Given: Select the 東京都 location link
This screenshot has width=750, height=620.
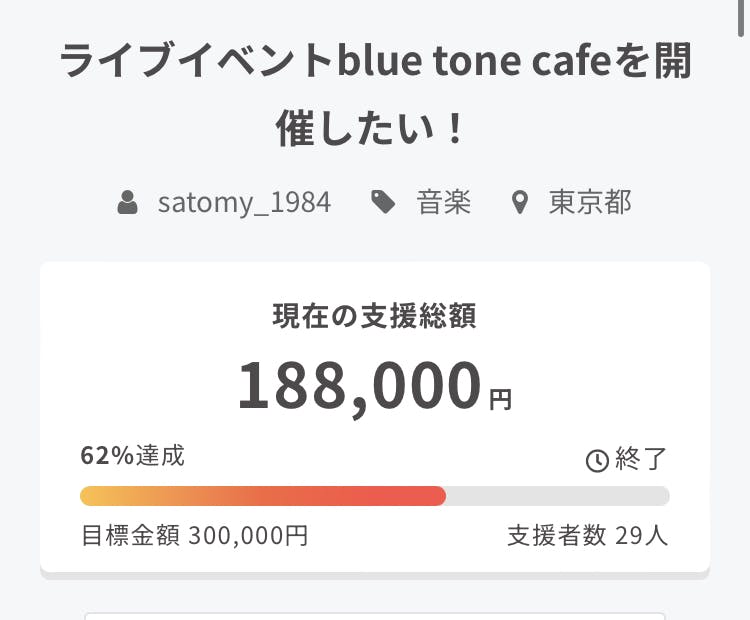Looking at the screenshot, I should coord(590,203).
